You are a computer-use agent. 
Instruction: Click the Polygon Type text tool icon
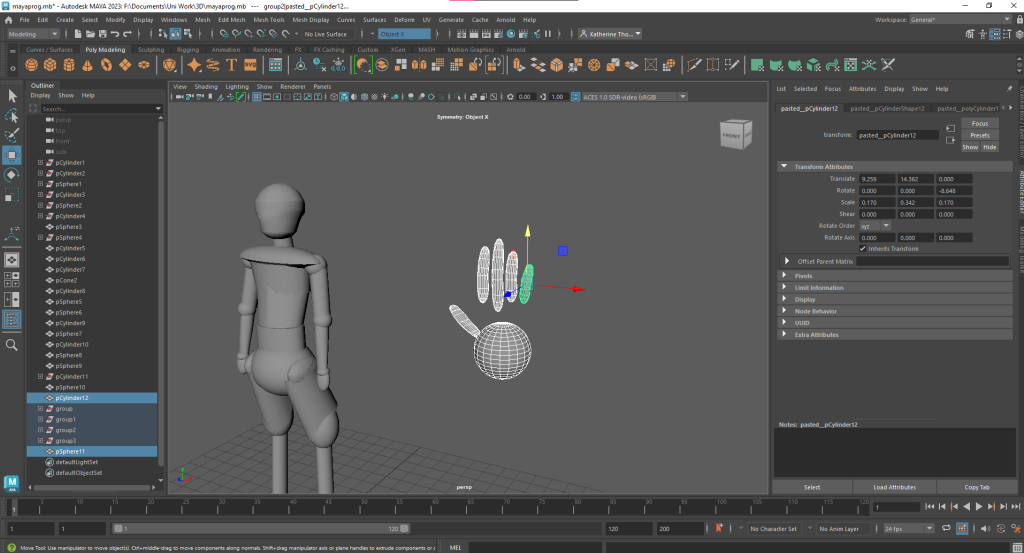(231, 65)
